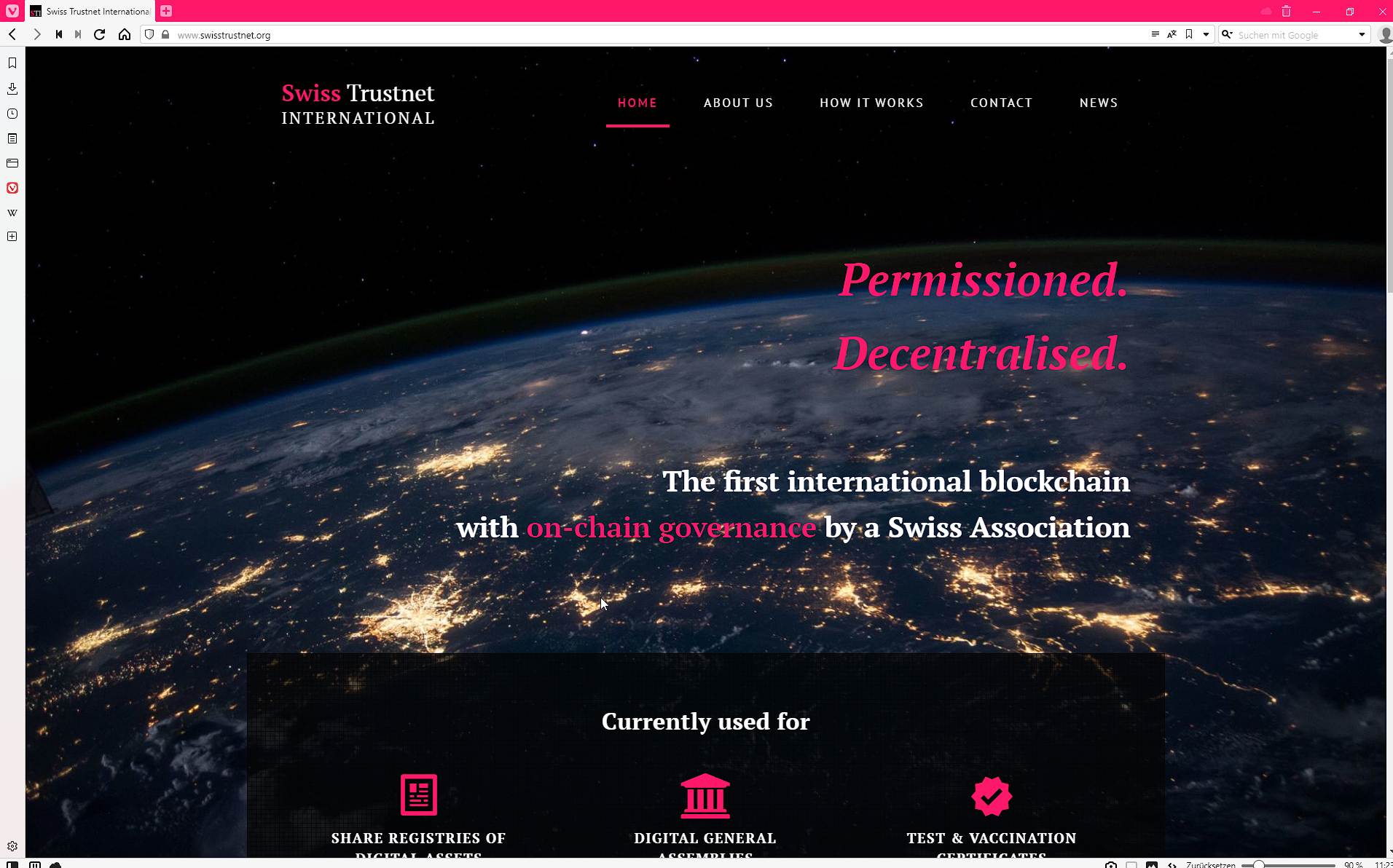Open the Bookmarks panel in the sidebar
The width and height of the screenshot is (1393, 868).
(x=12, y=63)
